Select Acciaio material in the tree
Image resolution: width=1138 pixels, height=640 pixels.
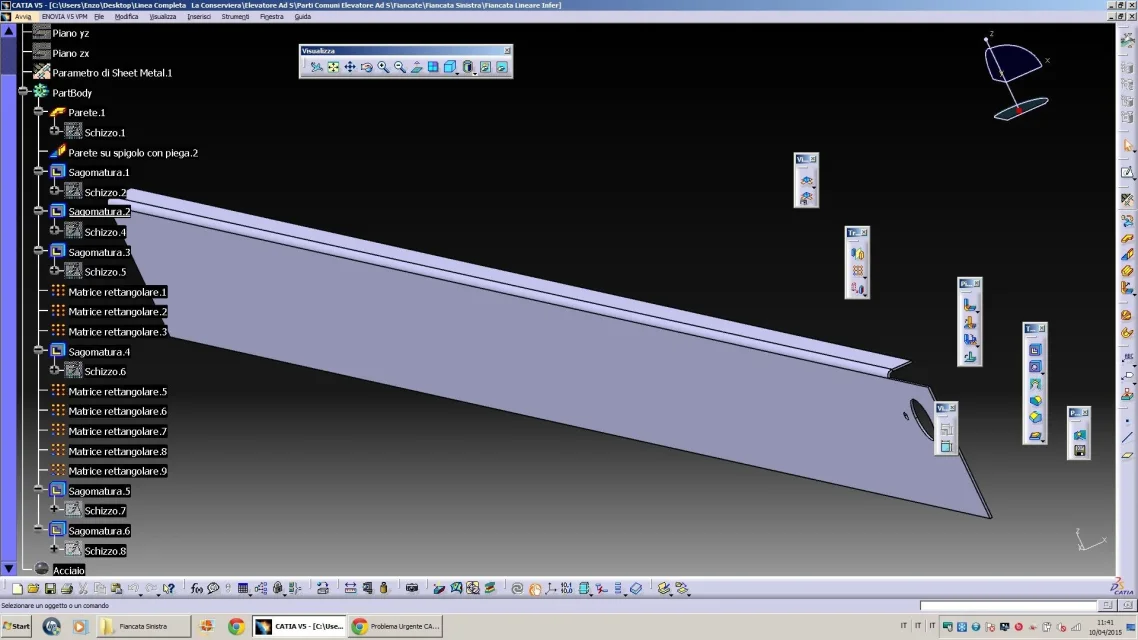point(68,571)
